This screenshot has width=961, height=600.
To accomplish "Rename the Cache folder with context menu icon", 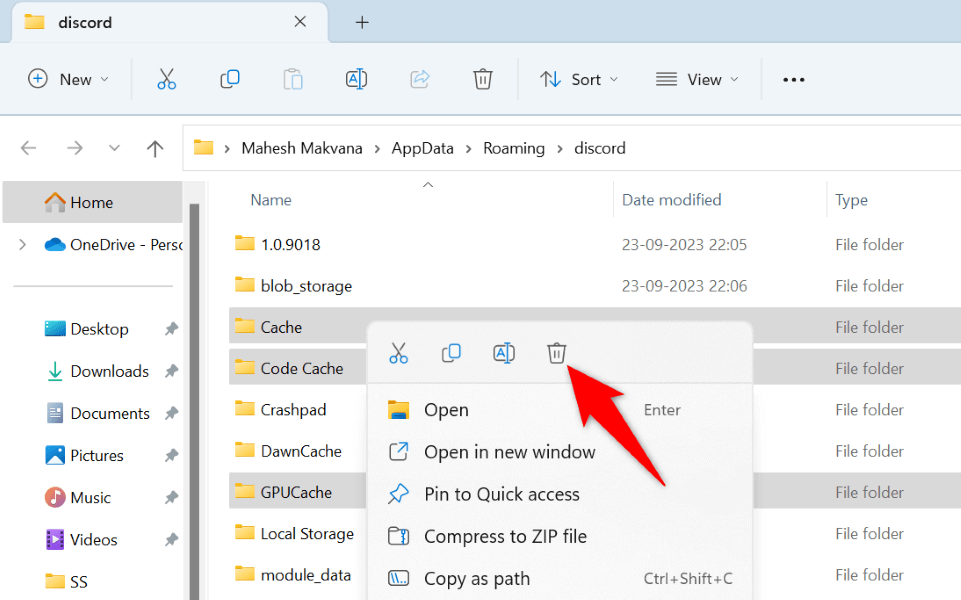I will click(504, 353).
